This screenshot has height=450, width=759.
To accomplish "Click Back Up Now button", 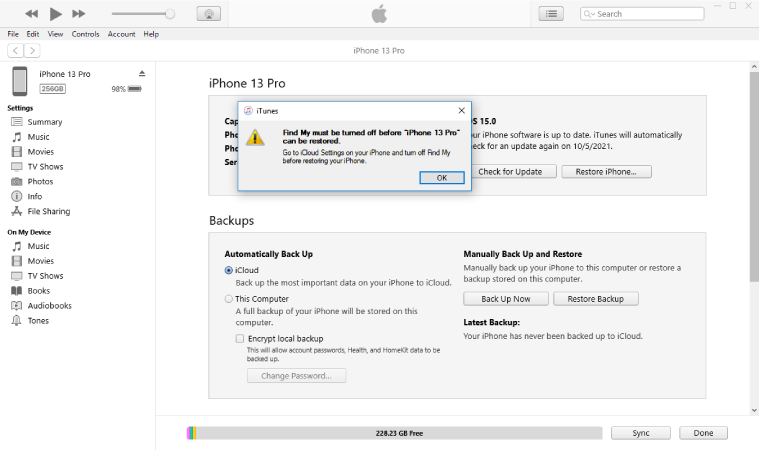I will point(506,299).
